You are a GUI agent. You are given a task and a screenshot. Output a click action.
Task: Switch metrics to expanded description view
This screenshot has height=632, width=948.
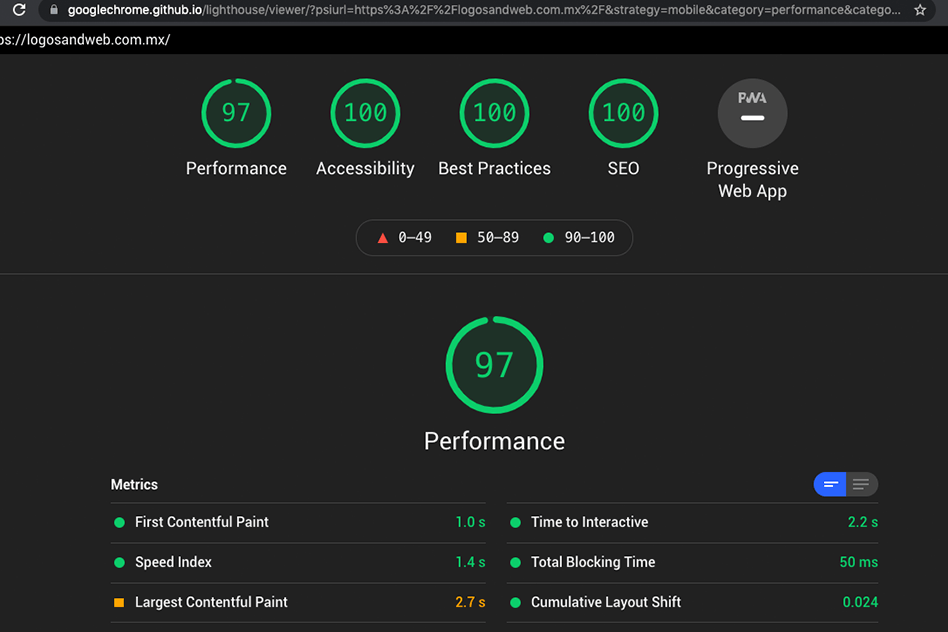pos(861,485)
